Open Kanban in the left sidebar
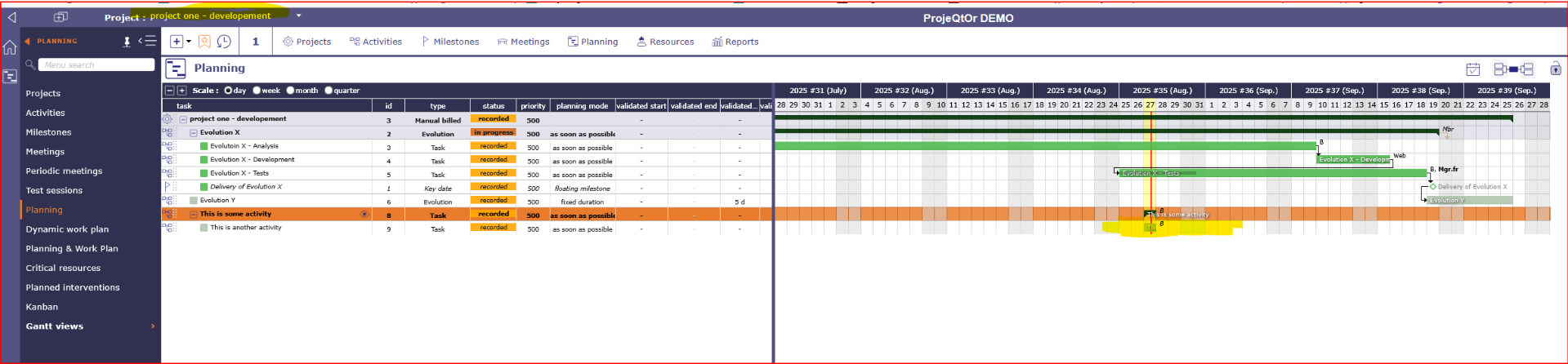The width and height of the screenshot is (1568, 364). 42,307
